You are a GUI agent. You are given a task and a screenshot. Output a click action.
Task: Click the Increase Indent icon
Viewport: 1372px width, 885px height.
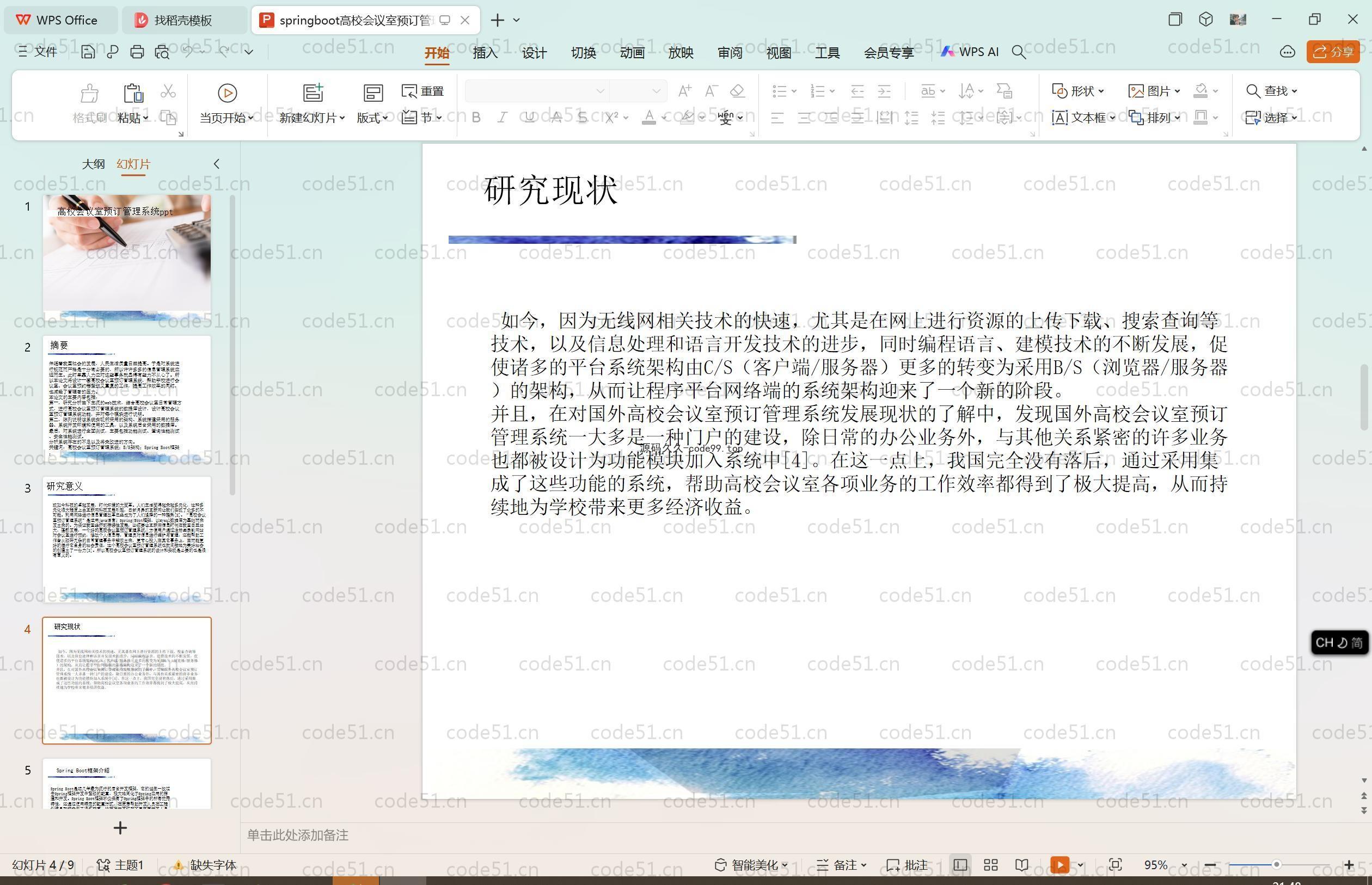coord(884,91)
